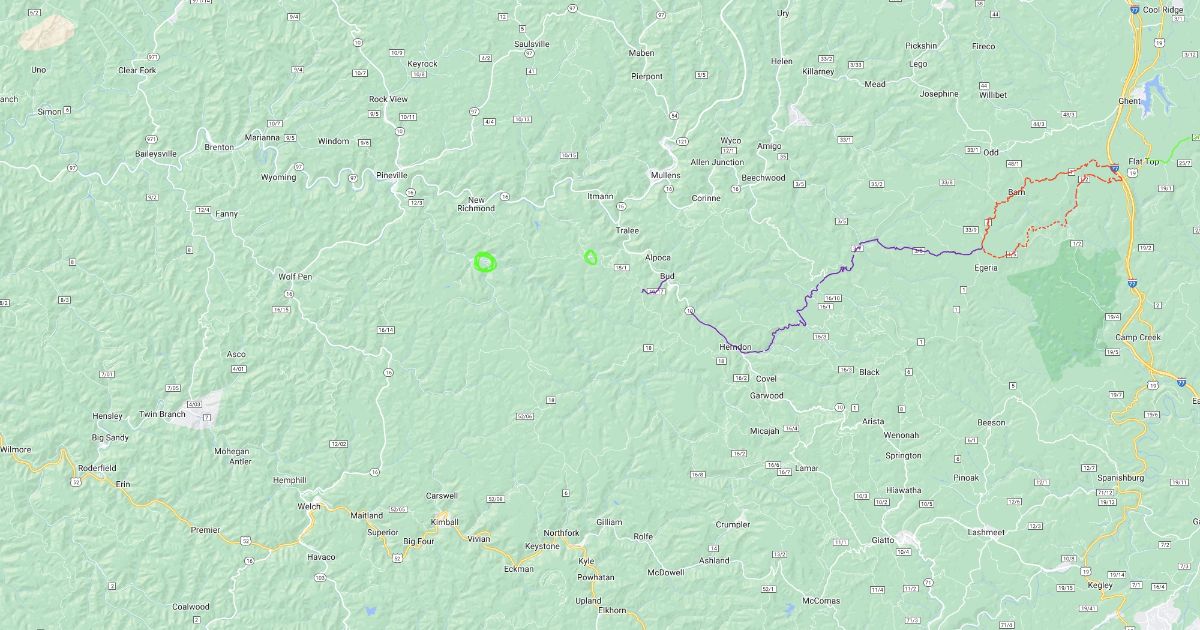Viewport: 1200px width, 630px height.
Task: Click the I-77 shield near Cool Ridge
Action: 1135,9
